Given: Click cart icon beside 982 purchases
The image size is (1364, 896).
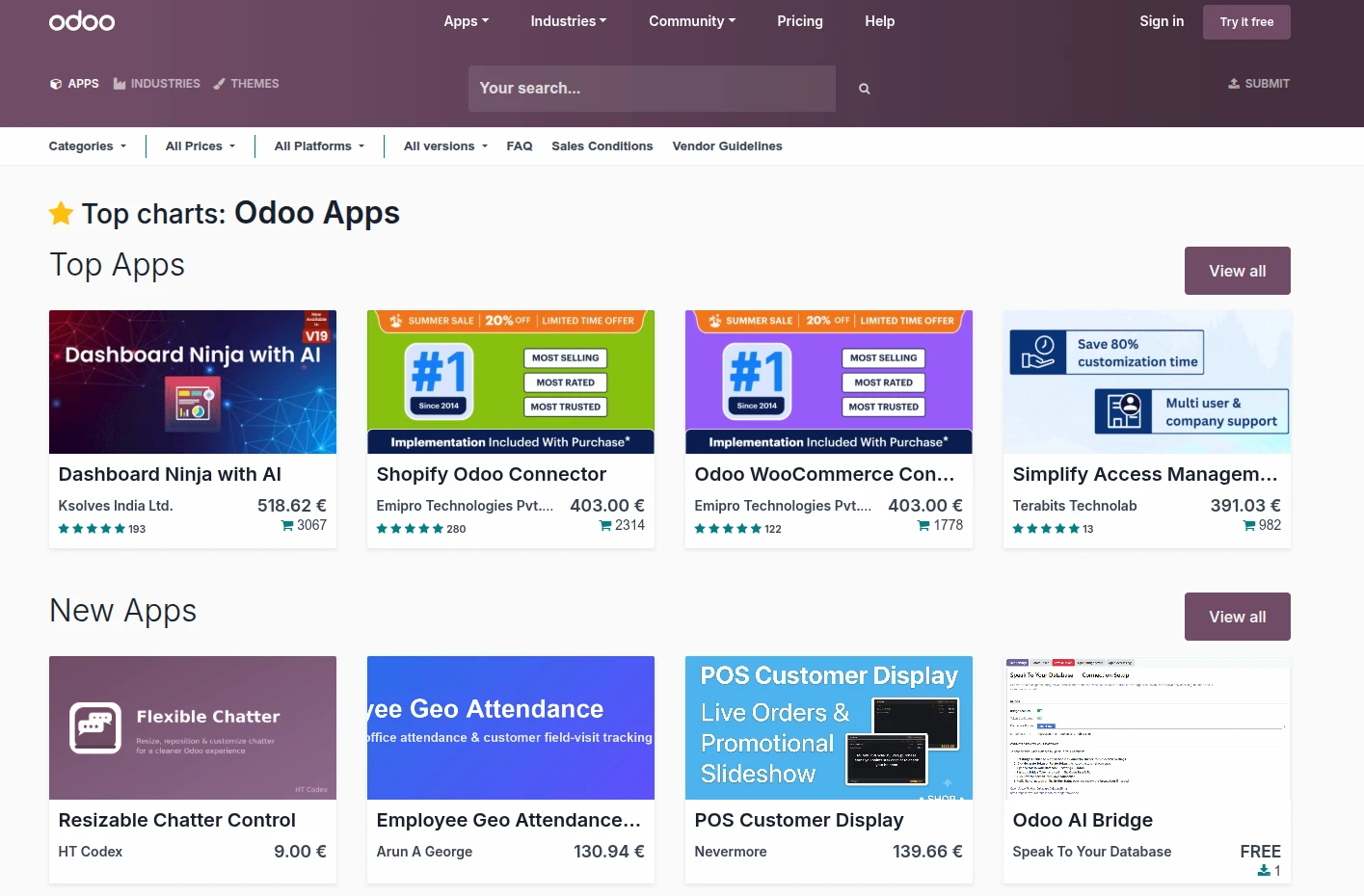Looking at the screenshot, I should (1249, 525).
